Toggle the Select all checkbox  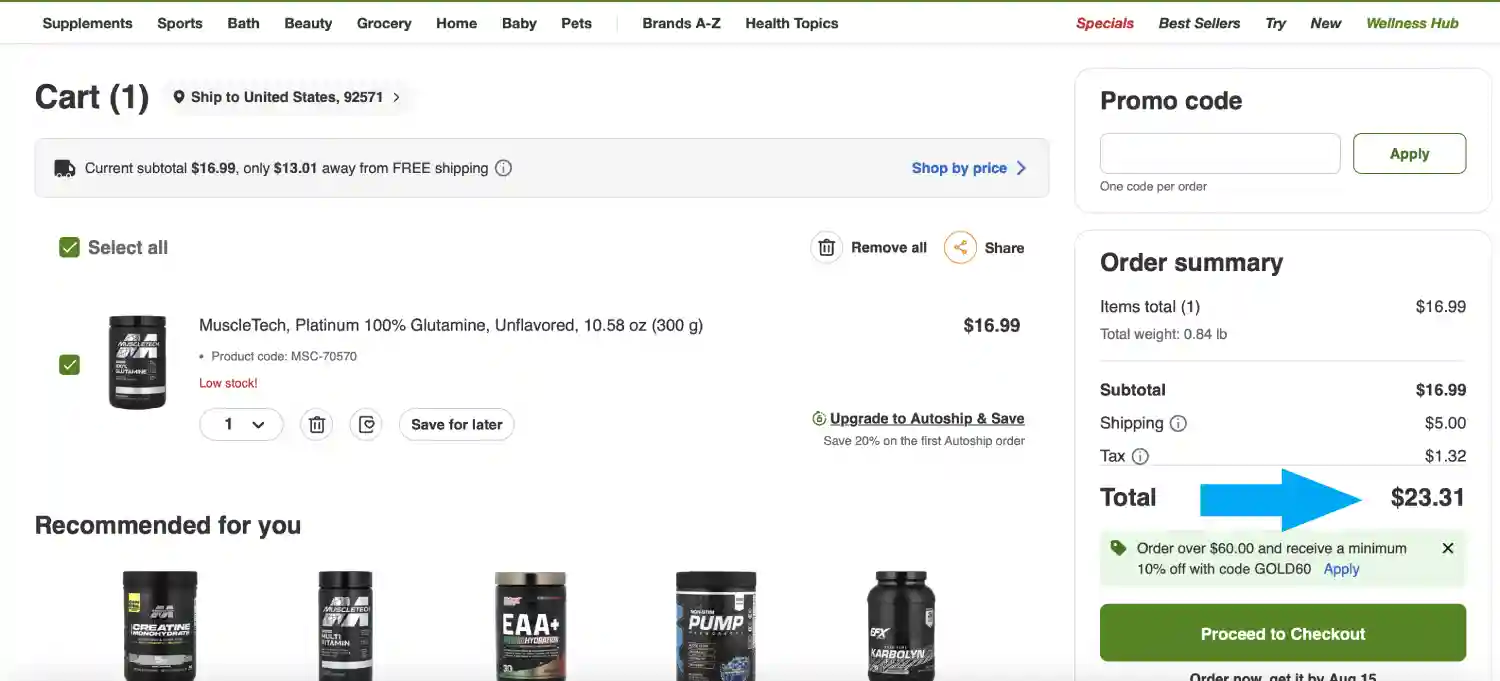69,247
